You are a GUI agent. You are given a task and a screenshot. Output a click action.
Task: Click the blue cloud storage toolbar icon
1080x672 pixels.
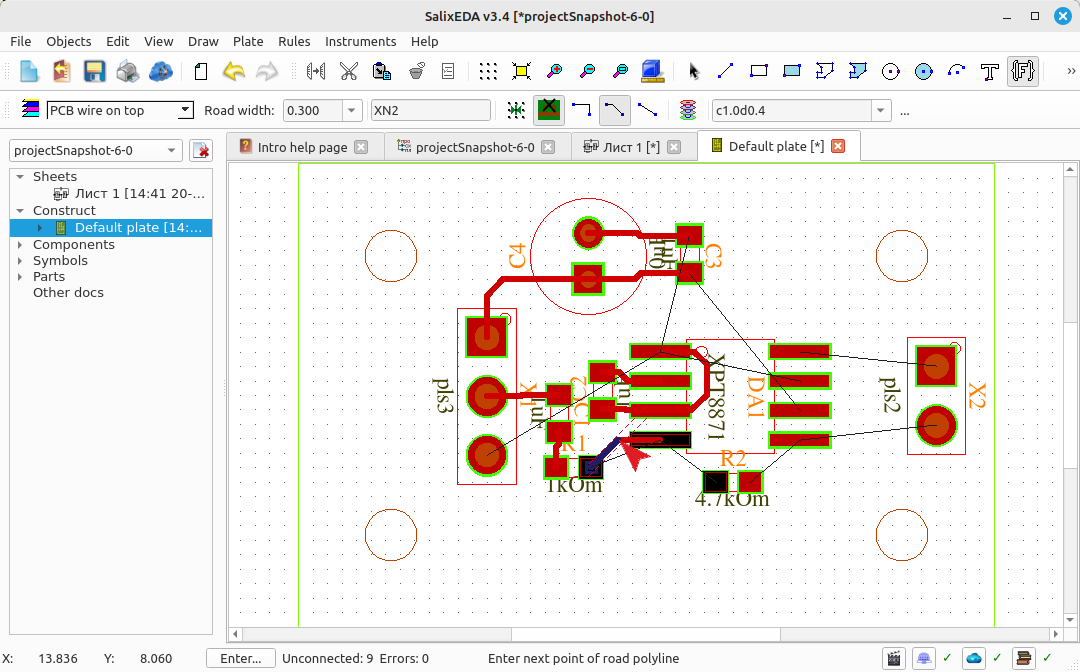pyautogui.click(x=160, y=71)
